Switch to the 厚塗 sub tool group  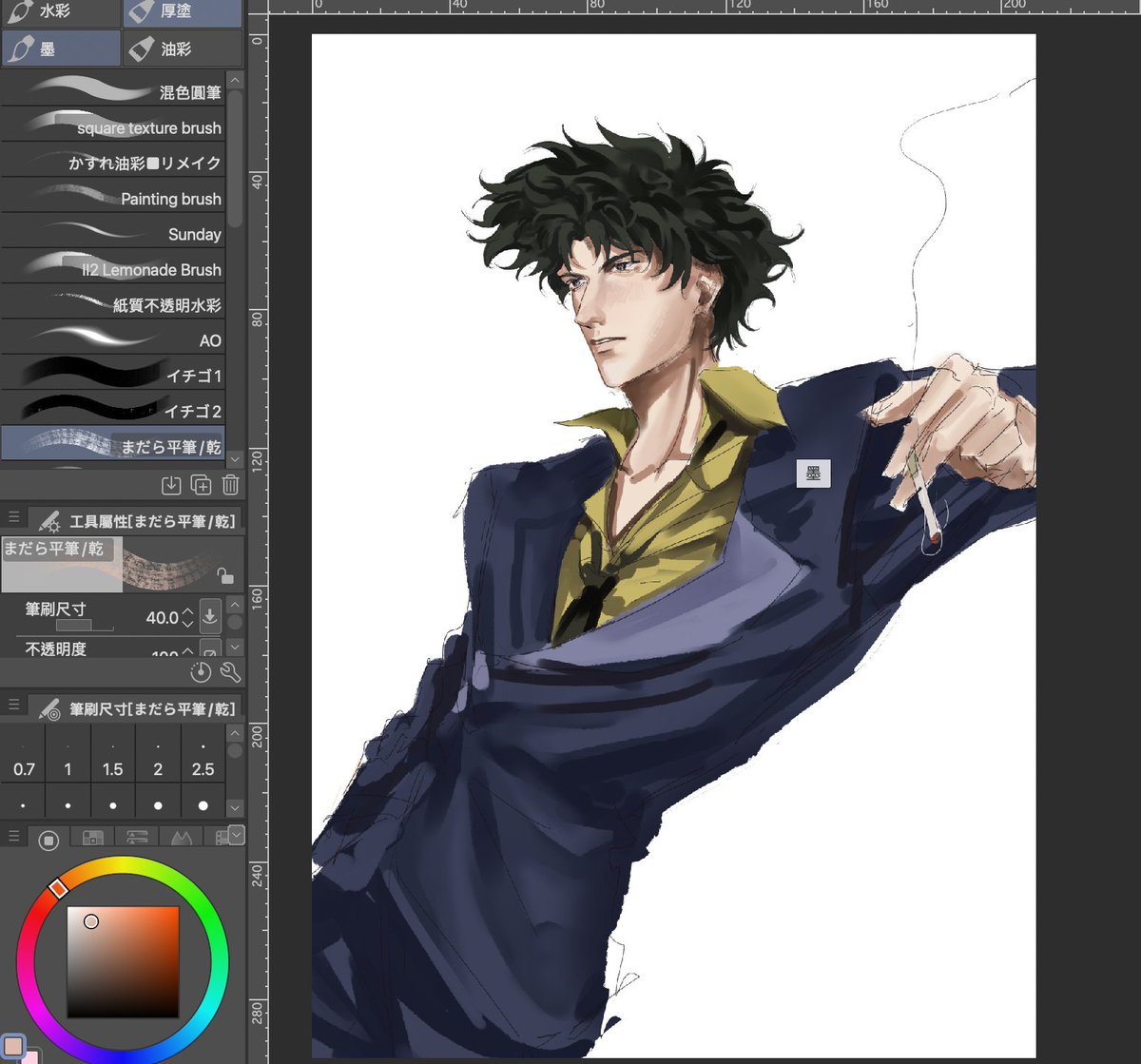pos(183,13)
